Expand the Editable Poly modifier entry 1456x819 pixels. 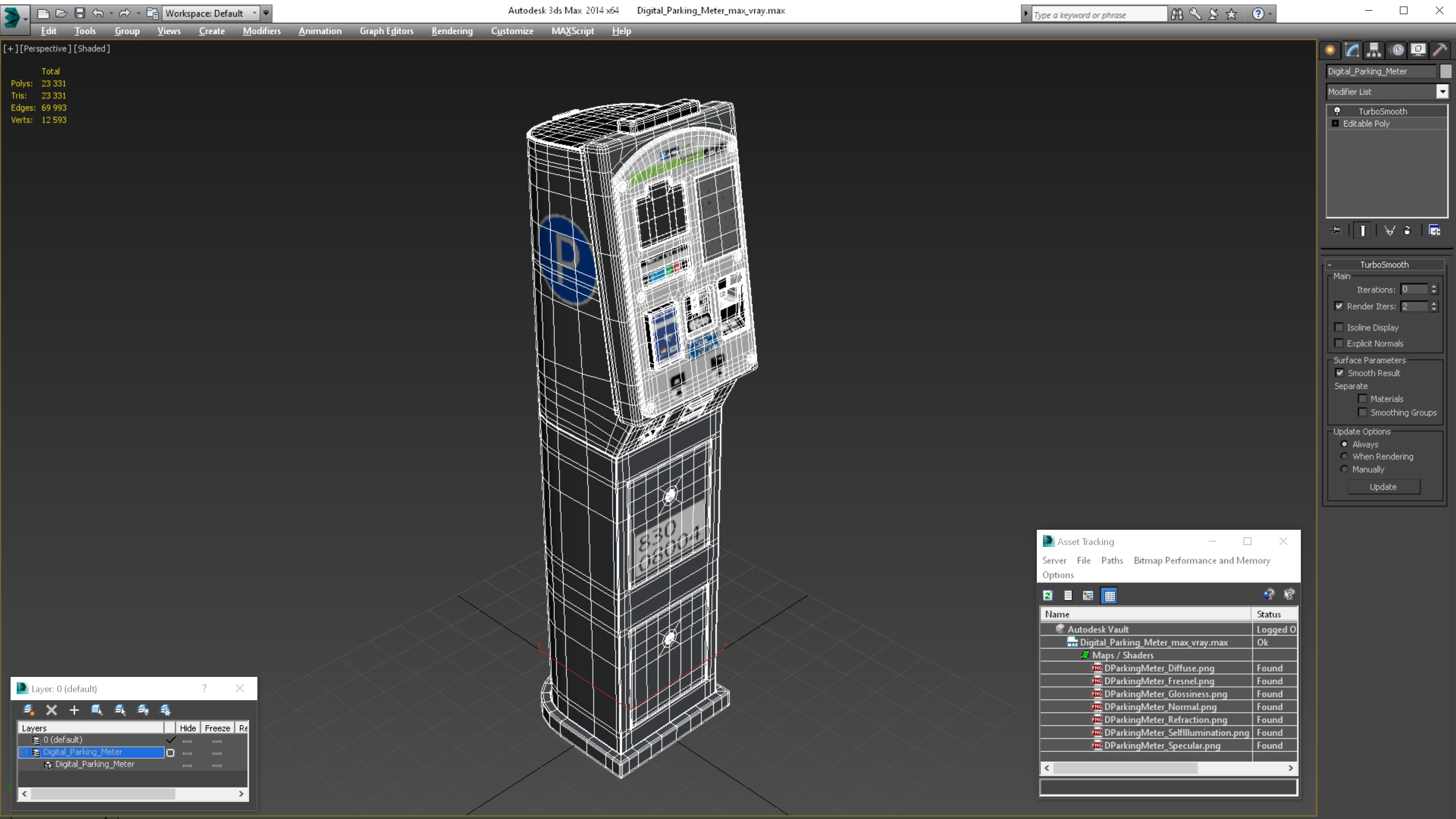coord(1335,124)
